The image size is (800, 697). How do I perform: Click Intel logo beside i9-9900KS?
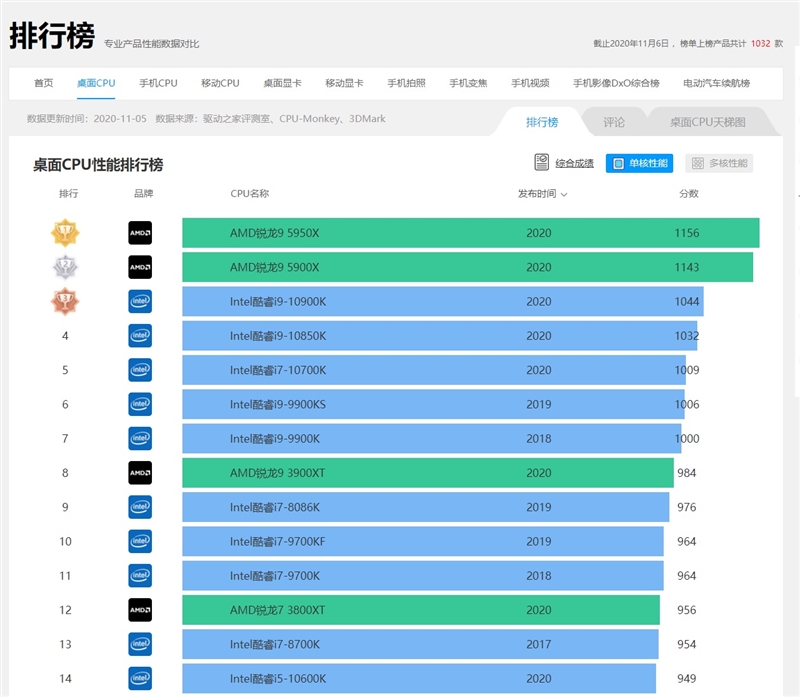[140, 404]
